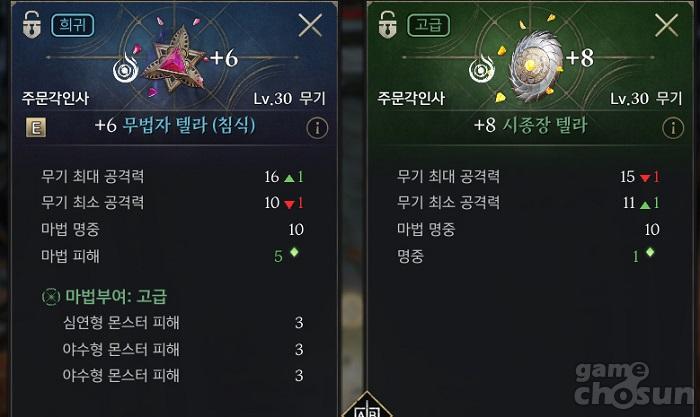Screen dimensions: 700x417
Task: Open info for +8 시종장 텔라
Action: 673,128
